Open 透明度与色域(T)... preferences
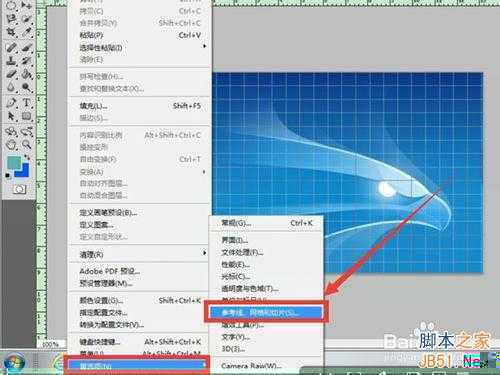500x375 pixels. coord(266,289)
